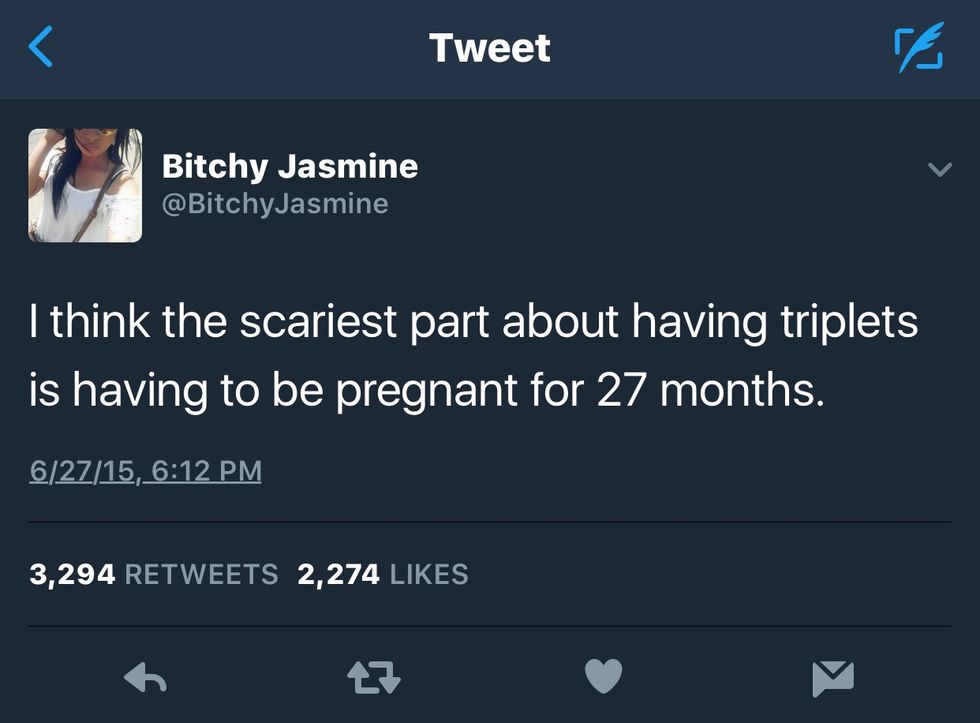This screenshot has height=723, width=980.
Task: Tap the Tweet header title
Action: tap(489, 48)
